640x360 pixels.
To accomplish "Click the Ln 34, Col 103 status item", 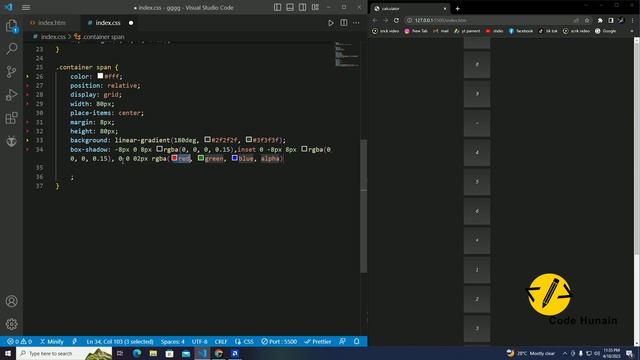I will (120, 342).
